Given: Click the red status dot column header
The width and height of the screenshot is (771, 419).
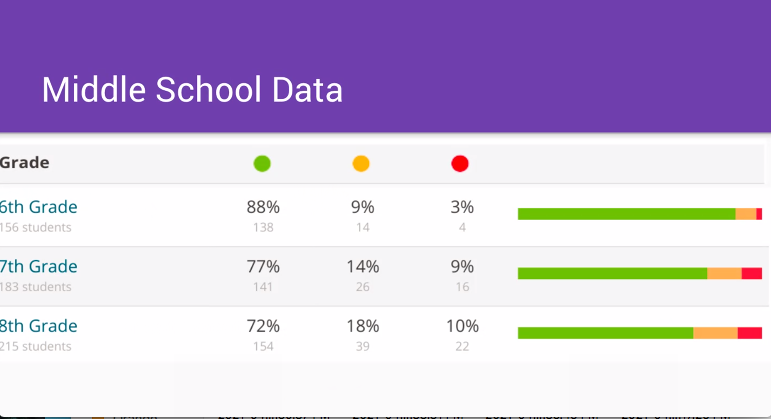Looking at the screenshot, I should coord(460,164).
